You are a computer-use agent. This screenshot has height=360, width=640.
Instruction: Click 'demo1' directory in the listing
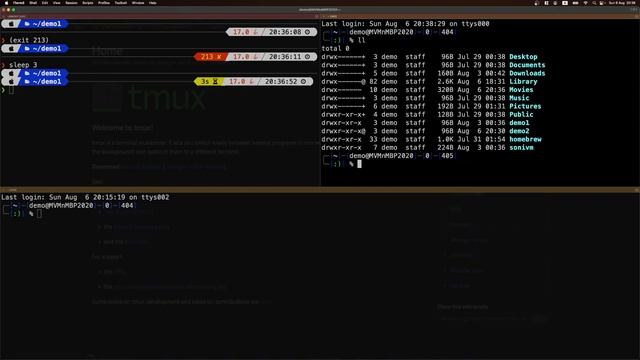point(519,123)
